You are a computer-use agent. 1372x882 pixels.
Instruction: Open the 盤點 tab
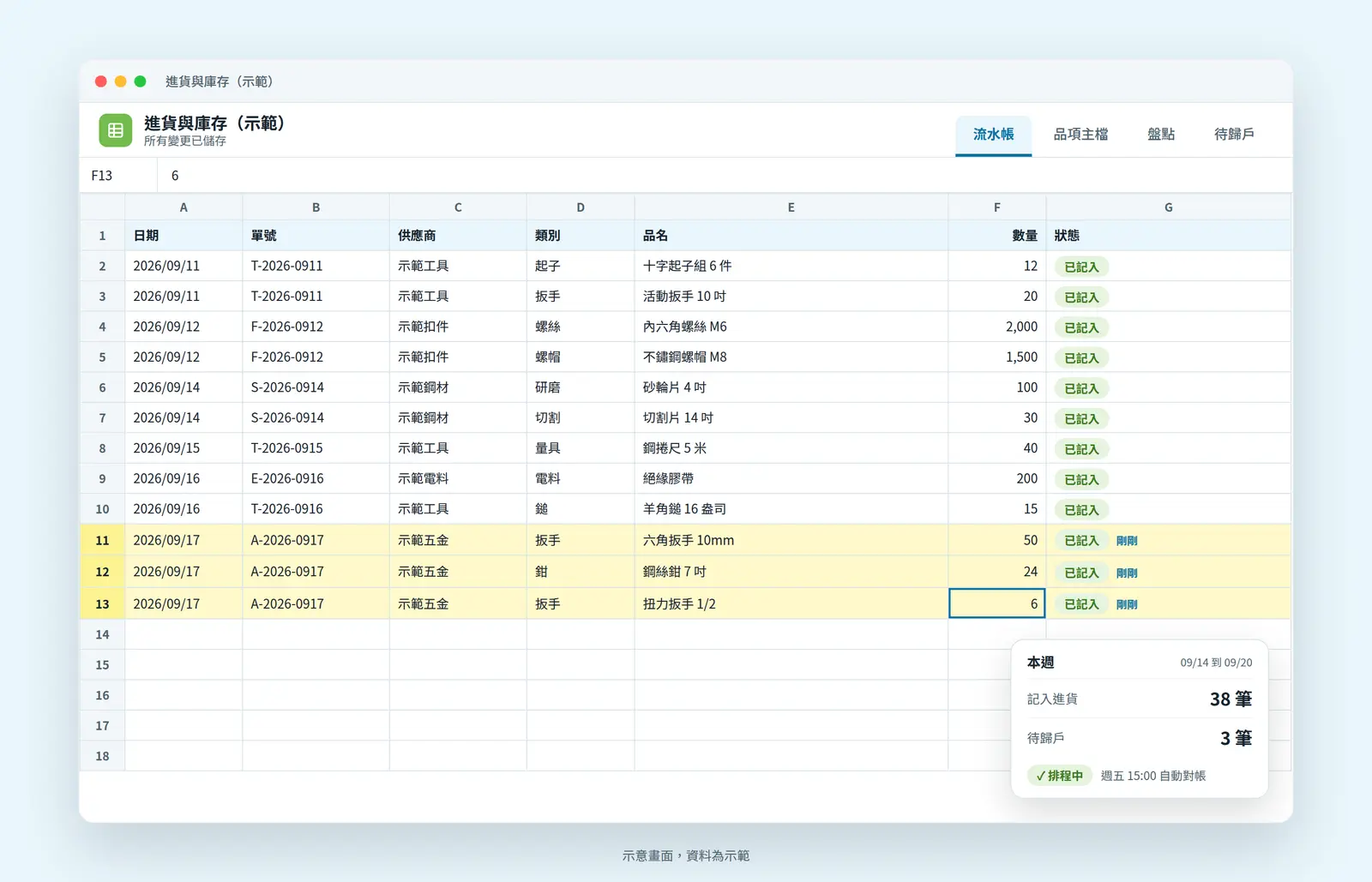point(1161,135)
